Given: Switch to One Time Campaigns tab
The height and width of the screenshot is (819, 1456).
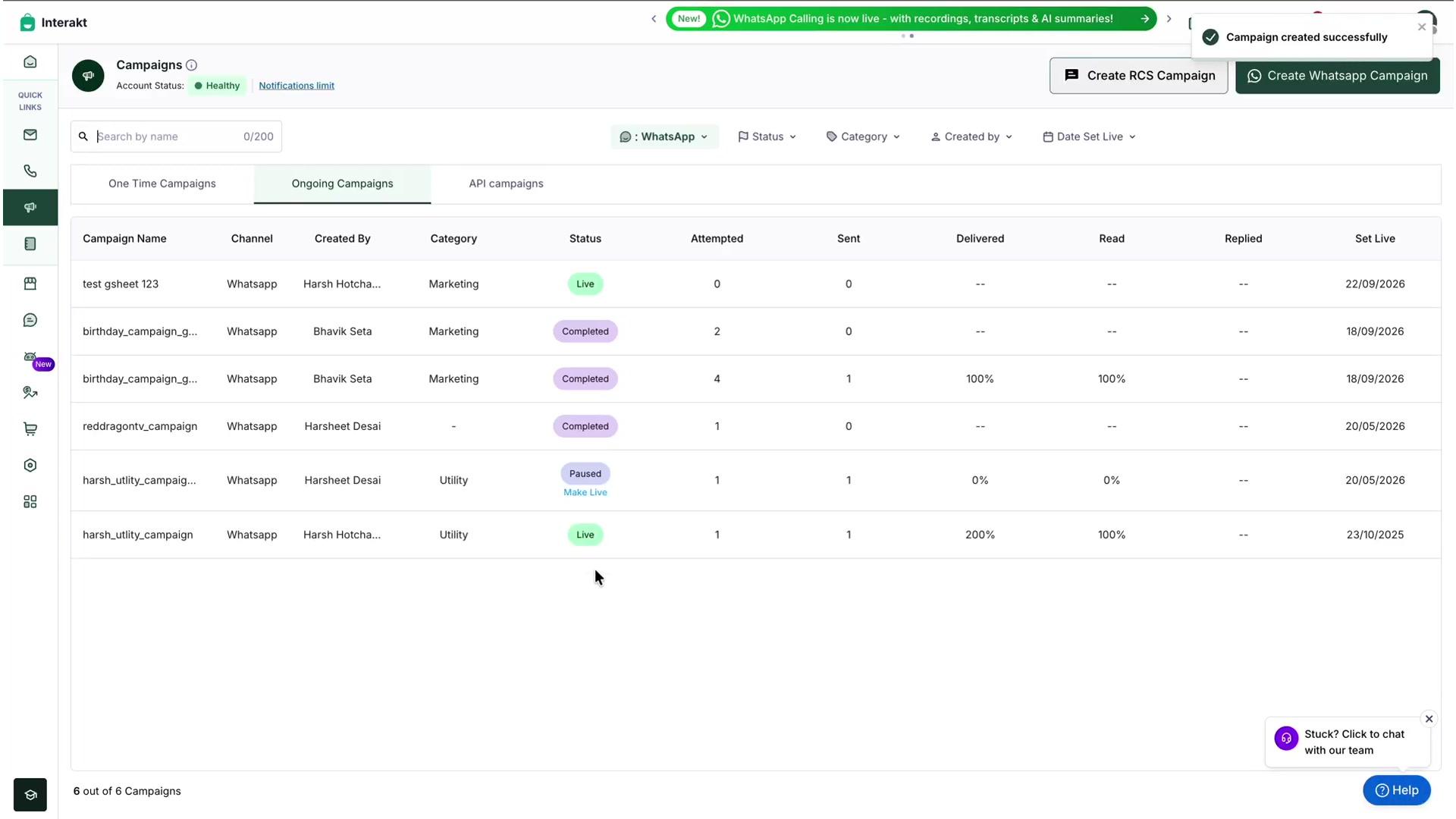Looking at the screenshot, I should click(162, 184).
